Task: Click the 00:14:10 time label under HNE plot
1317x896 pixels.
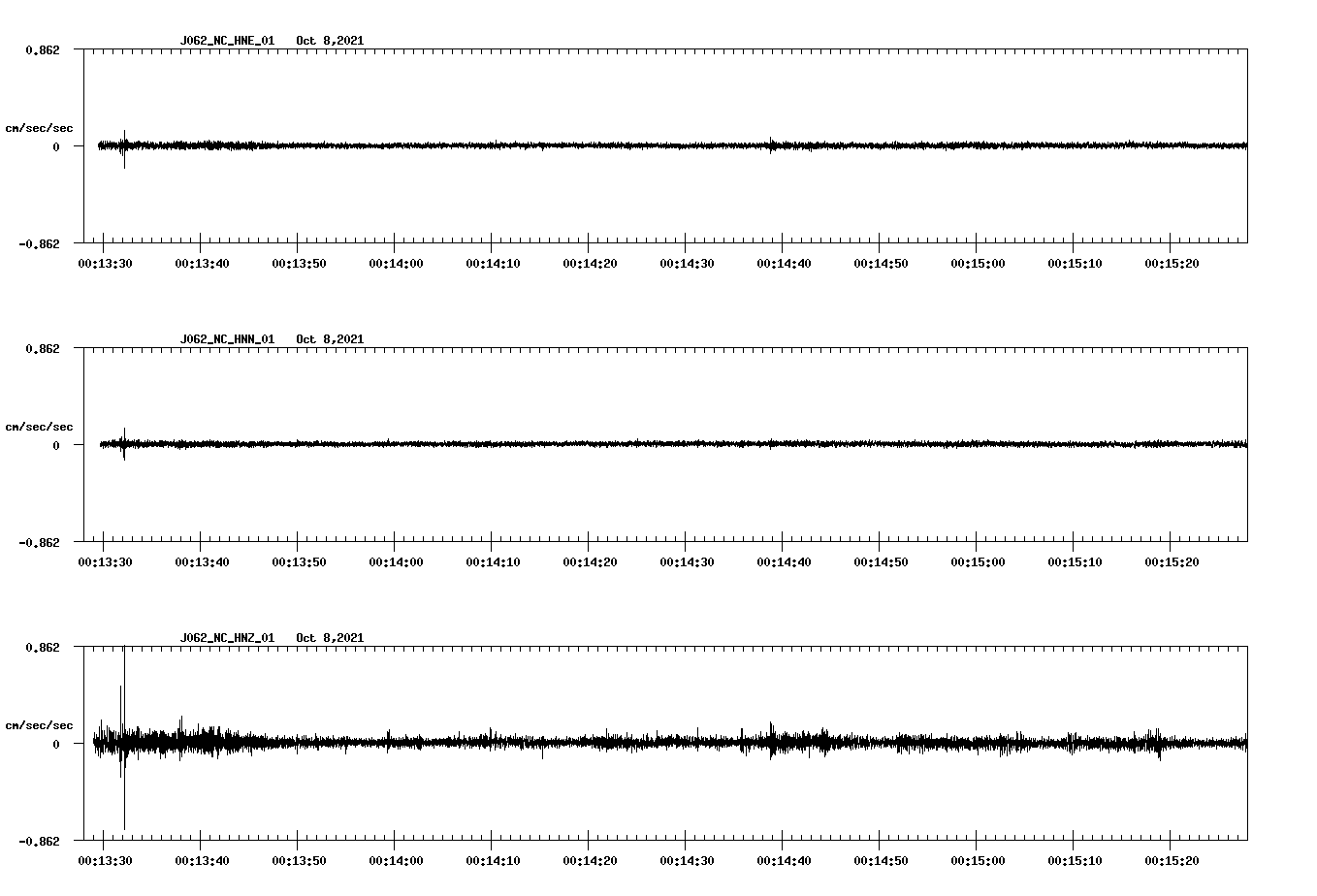Action: [493, 264]
